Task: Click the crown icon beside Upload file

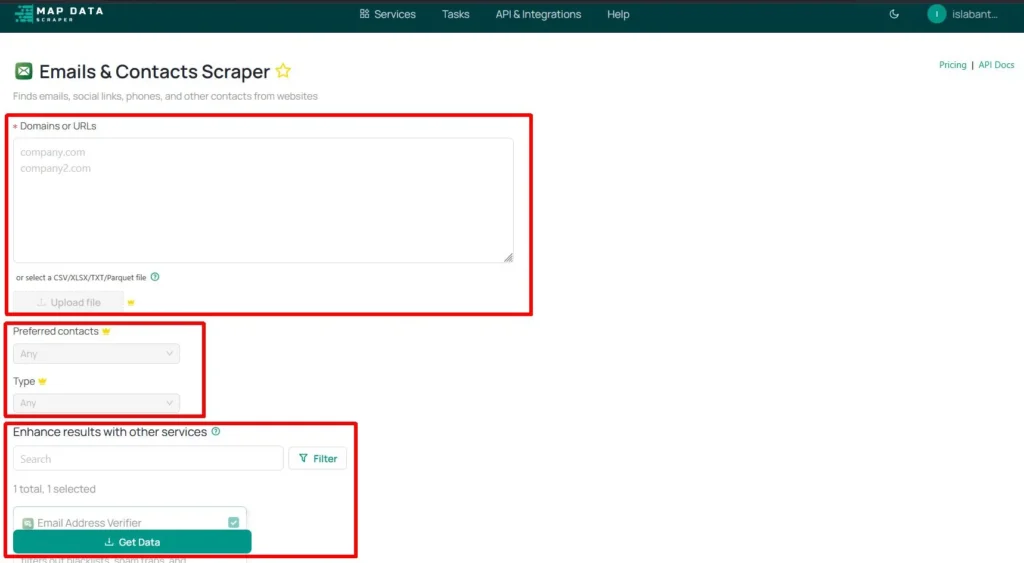Action: pos(131,302)
